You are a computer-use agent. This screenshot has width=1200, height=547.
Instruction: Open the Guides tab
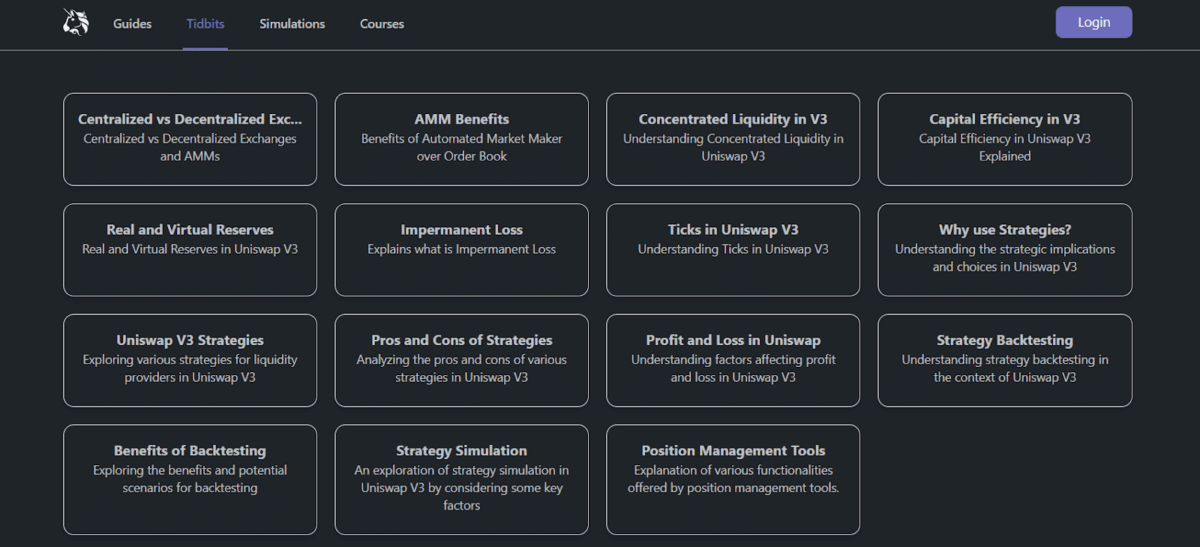(132, 23)
